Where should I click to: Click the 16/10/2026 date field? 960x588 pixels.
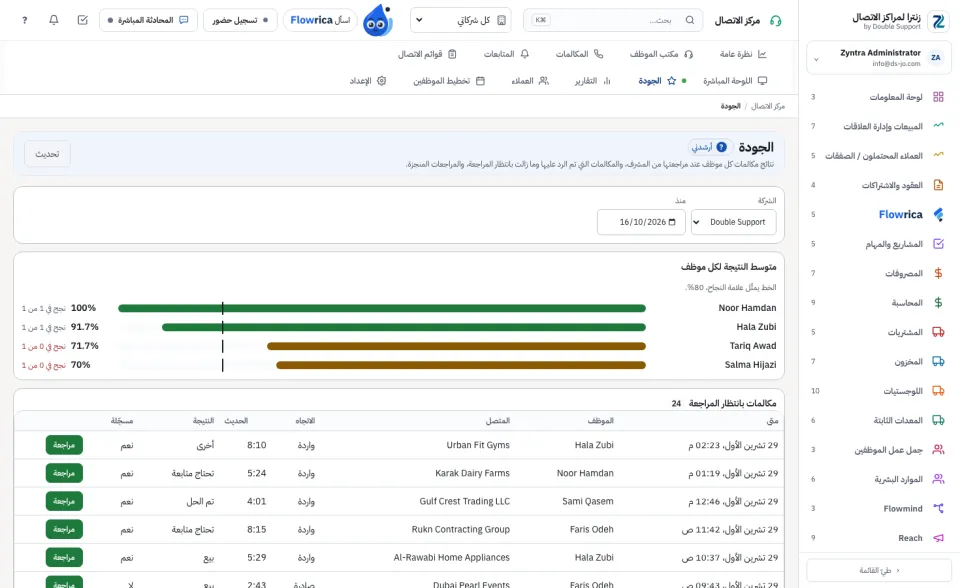click(641, 222)
